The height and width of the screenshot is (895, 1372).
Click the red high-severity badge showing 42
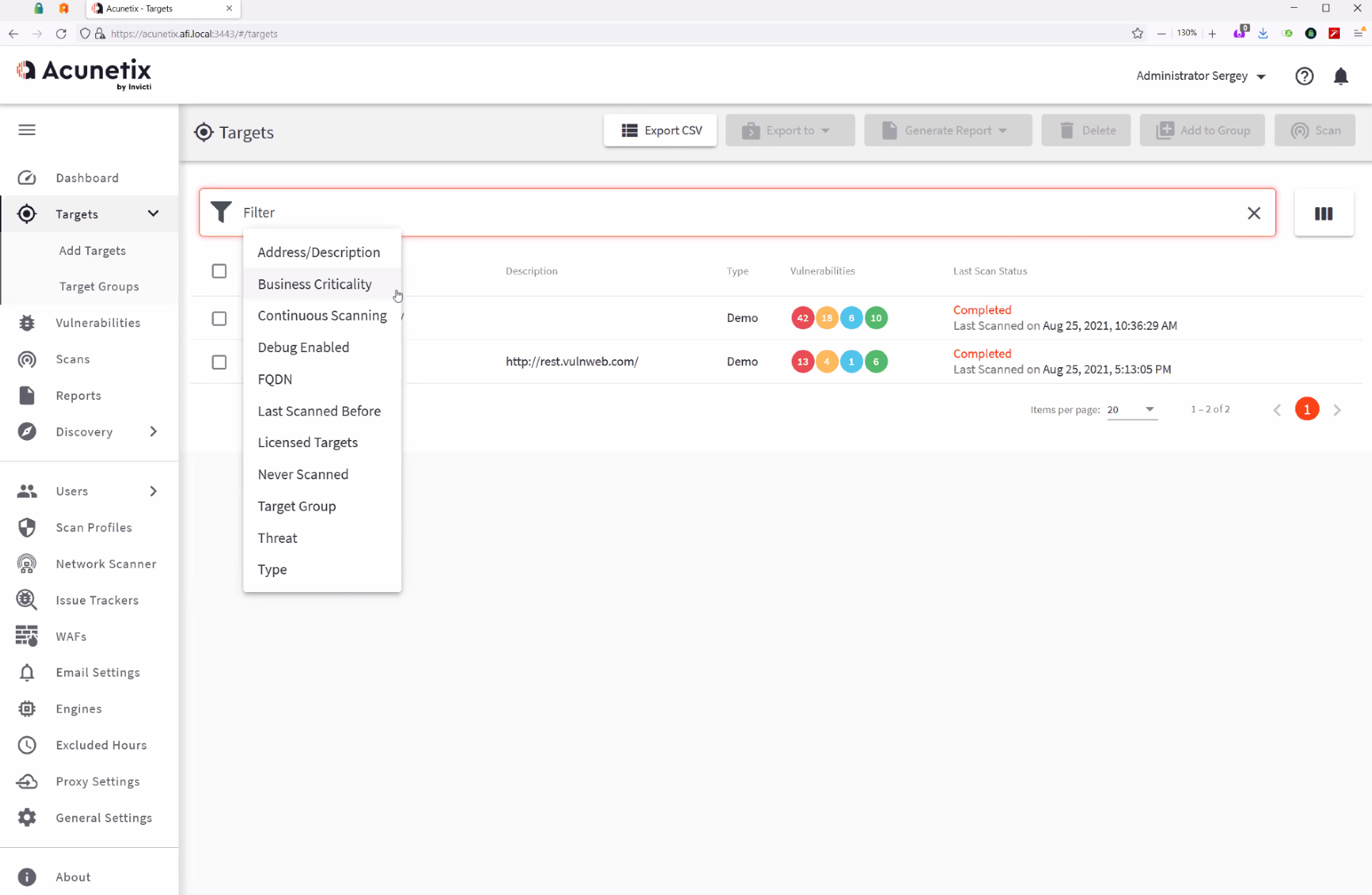point(802,318)
